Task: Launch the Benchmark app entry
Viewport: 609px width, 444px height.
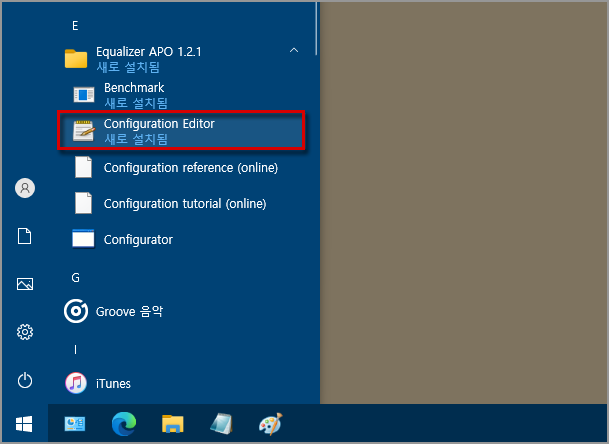Action: coord(181,95)
